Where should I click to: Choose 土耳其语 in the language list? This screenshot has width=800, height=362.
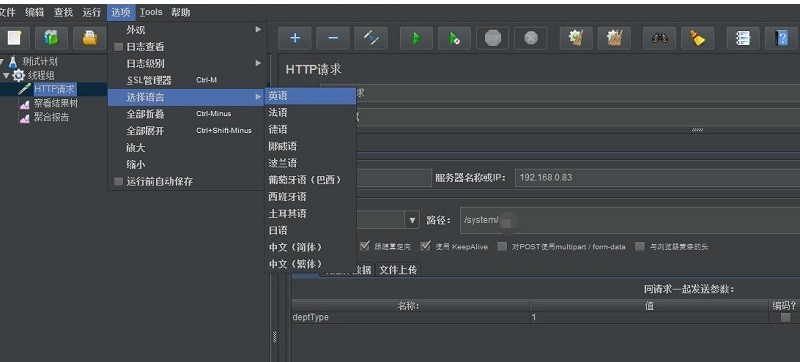click(x=310, y=214)
